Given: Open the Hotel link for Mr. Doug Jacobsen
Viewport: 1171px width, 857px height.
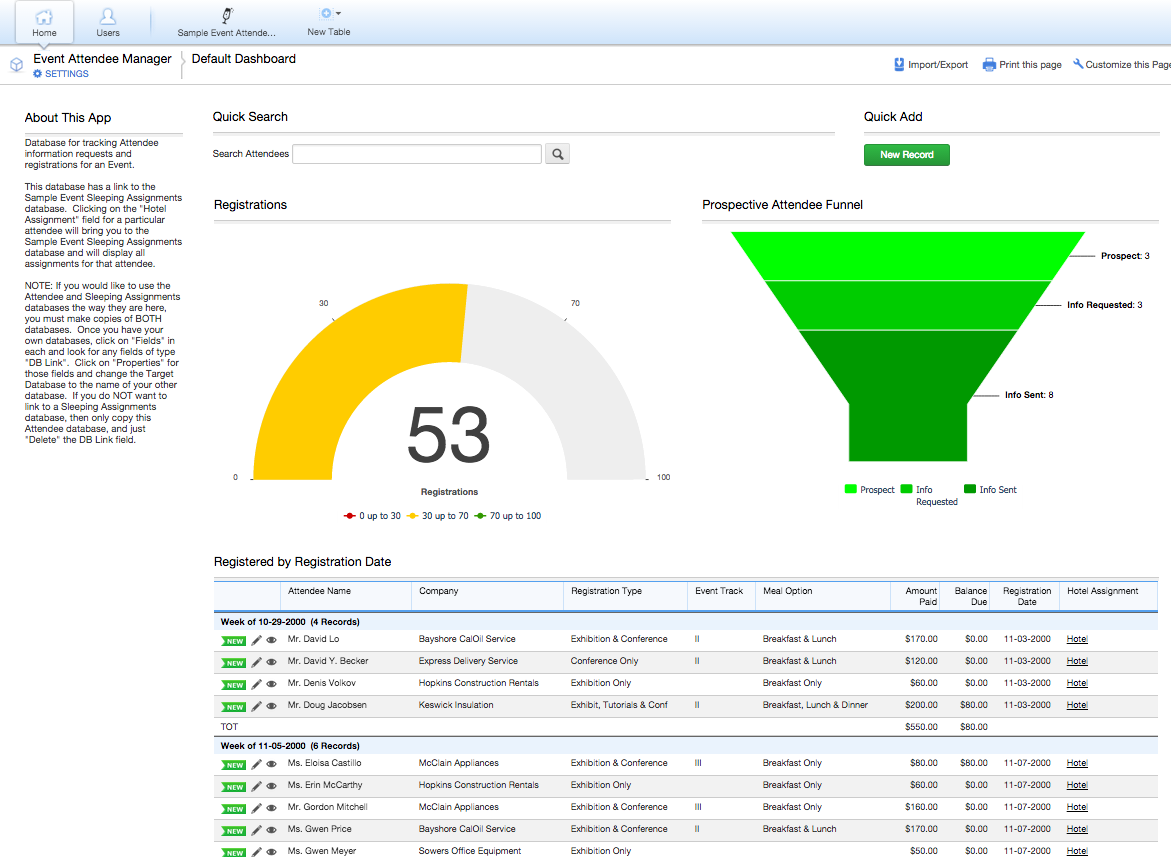Looking at the screenshot, I should click(x=1077, y=705).
